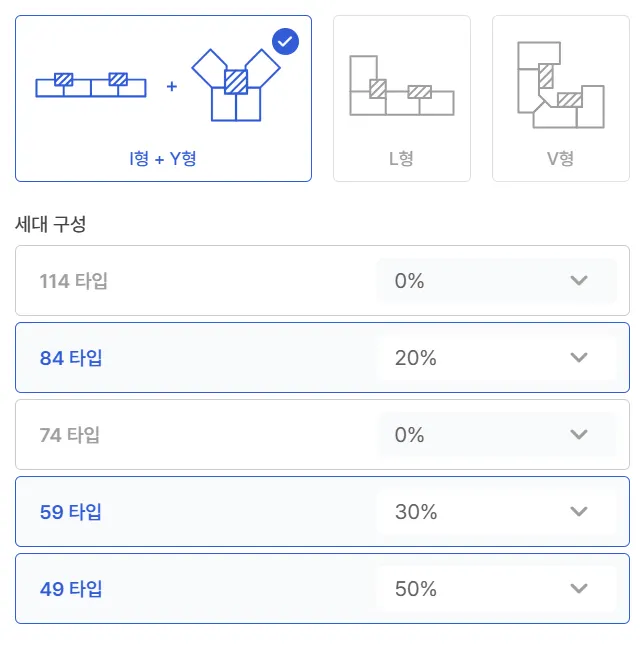Screen dimensions: 642x650
Task: Click the 세대 구성 section heading
Action: tap(51, 224)
